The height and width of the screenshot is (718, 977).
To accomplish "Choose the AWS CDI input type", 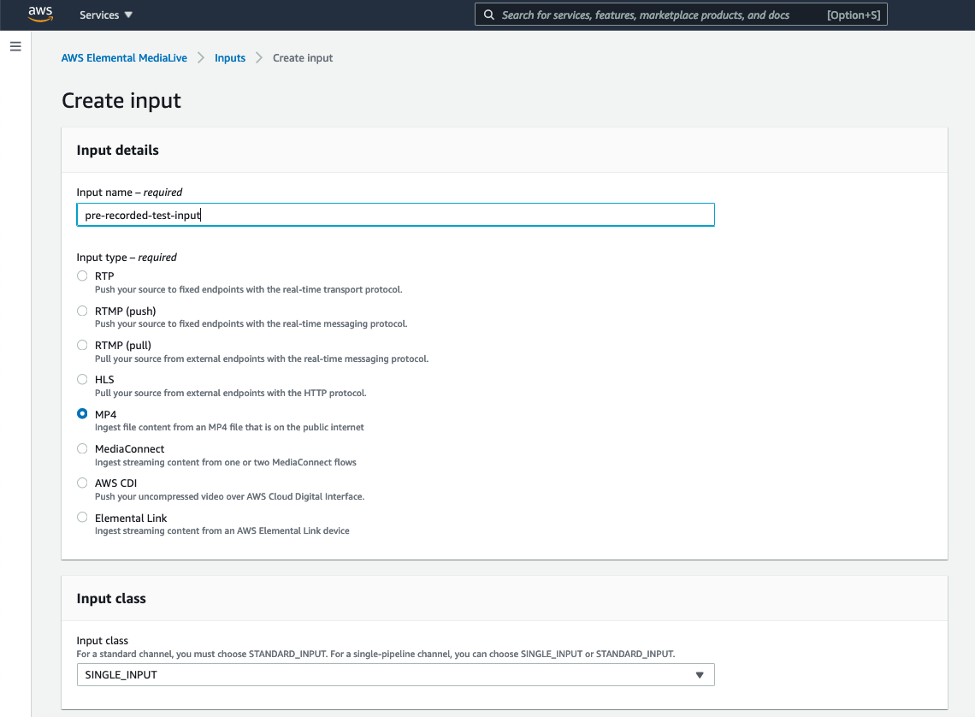I will pyautogui.click(x=82, y=483).
